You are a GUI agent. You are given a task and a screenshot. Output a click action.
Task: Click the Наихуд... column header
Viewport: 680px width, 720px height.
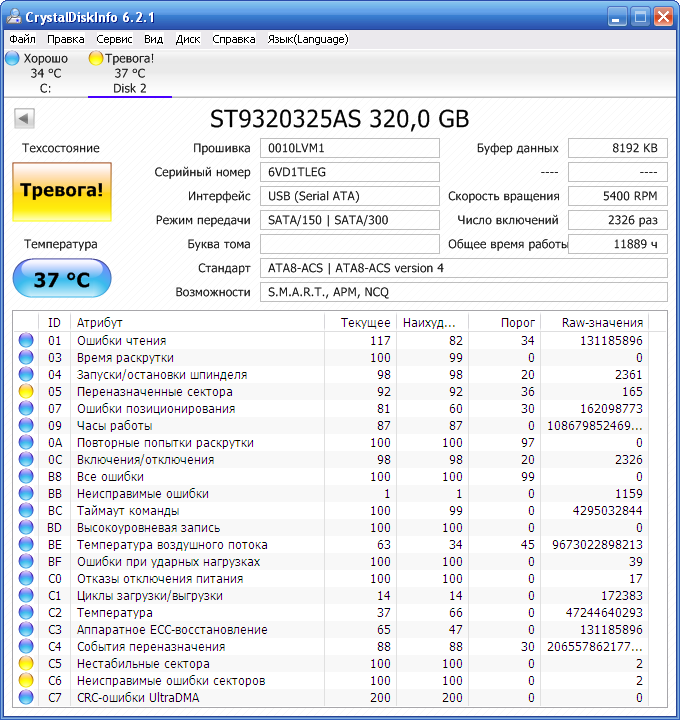(x=433, y=322)
